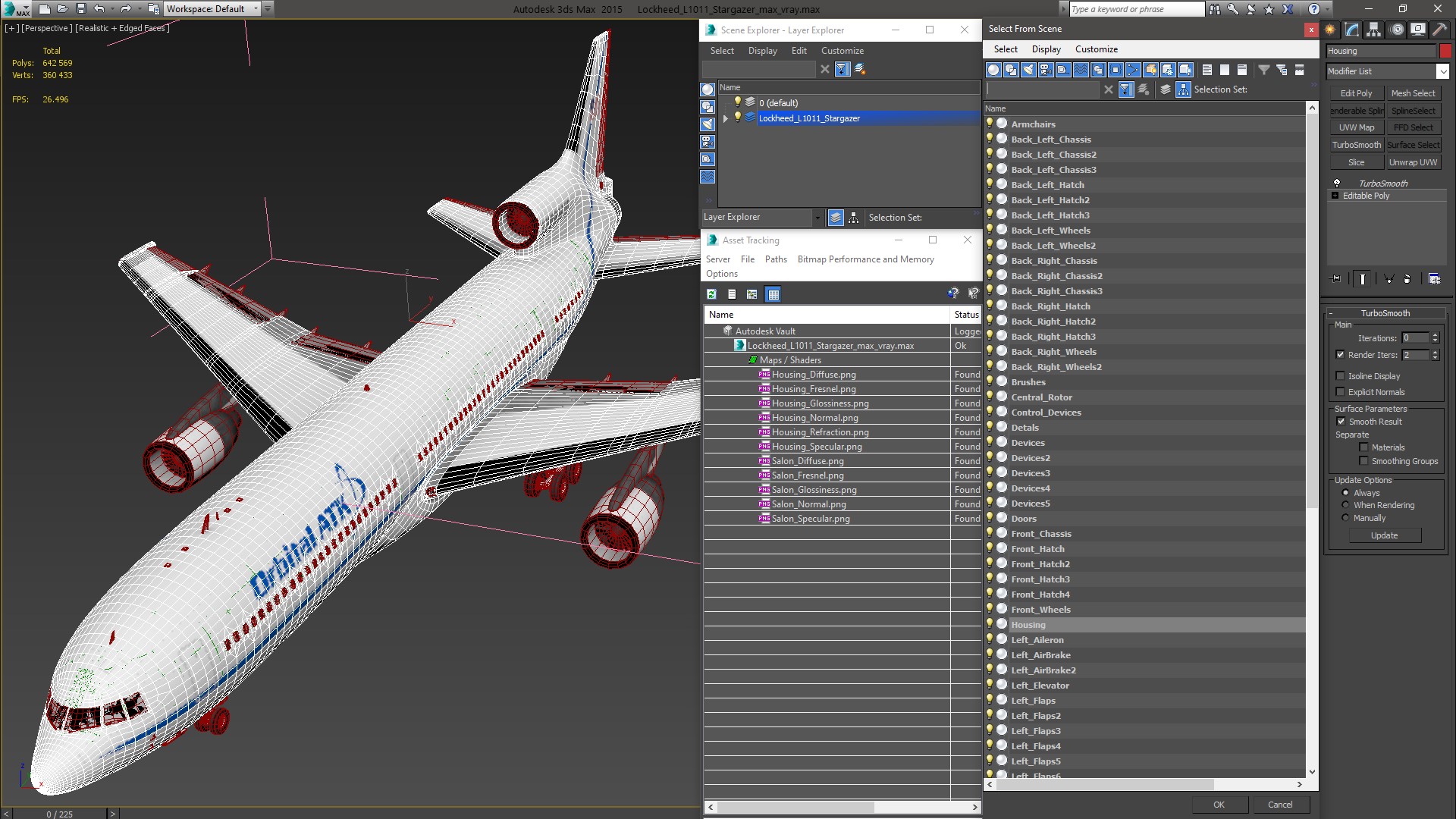
Task: Enable Separate by Smoothing Groups checkbox
Action: pos(1363,461)
